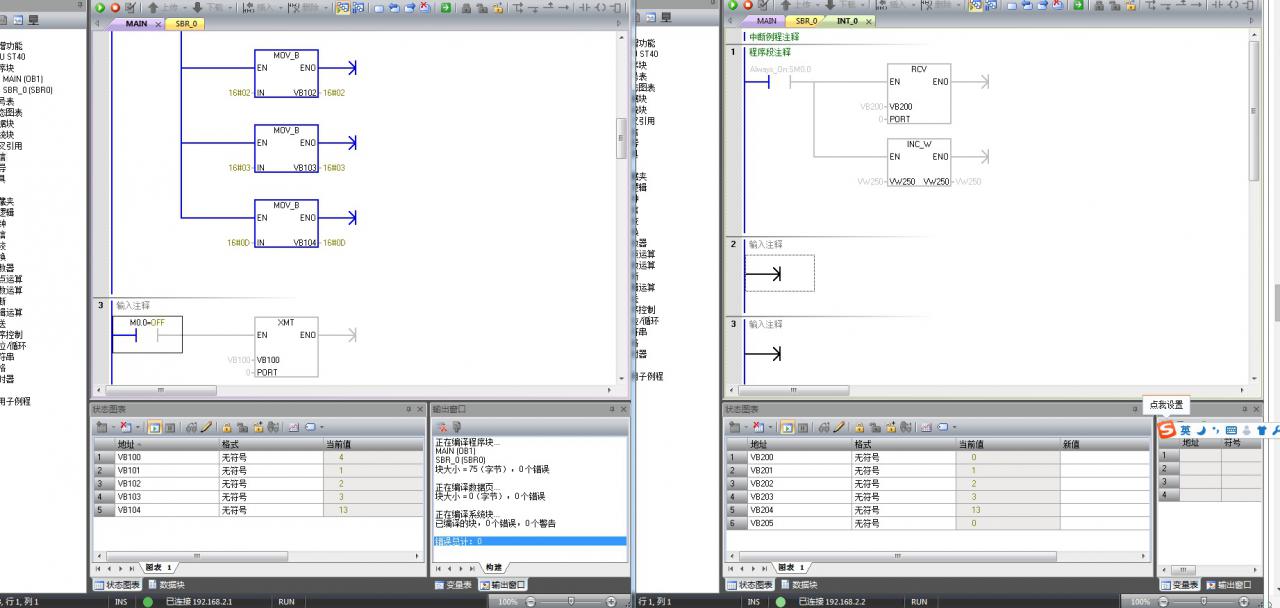This screenshot has height=608, width=1280.
Task: Click Download arrow in left window toolbar
Action: pos(198,6)
